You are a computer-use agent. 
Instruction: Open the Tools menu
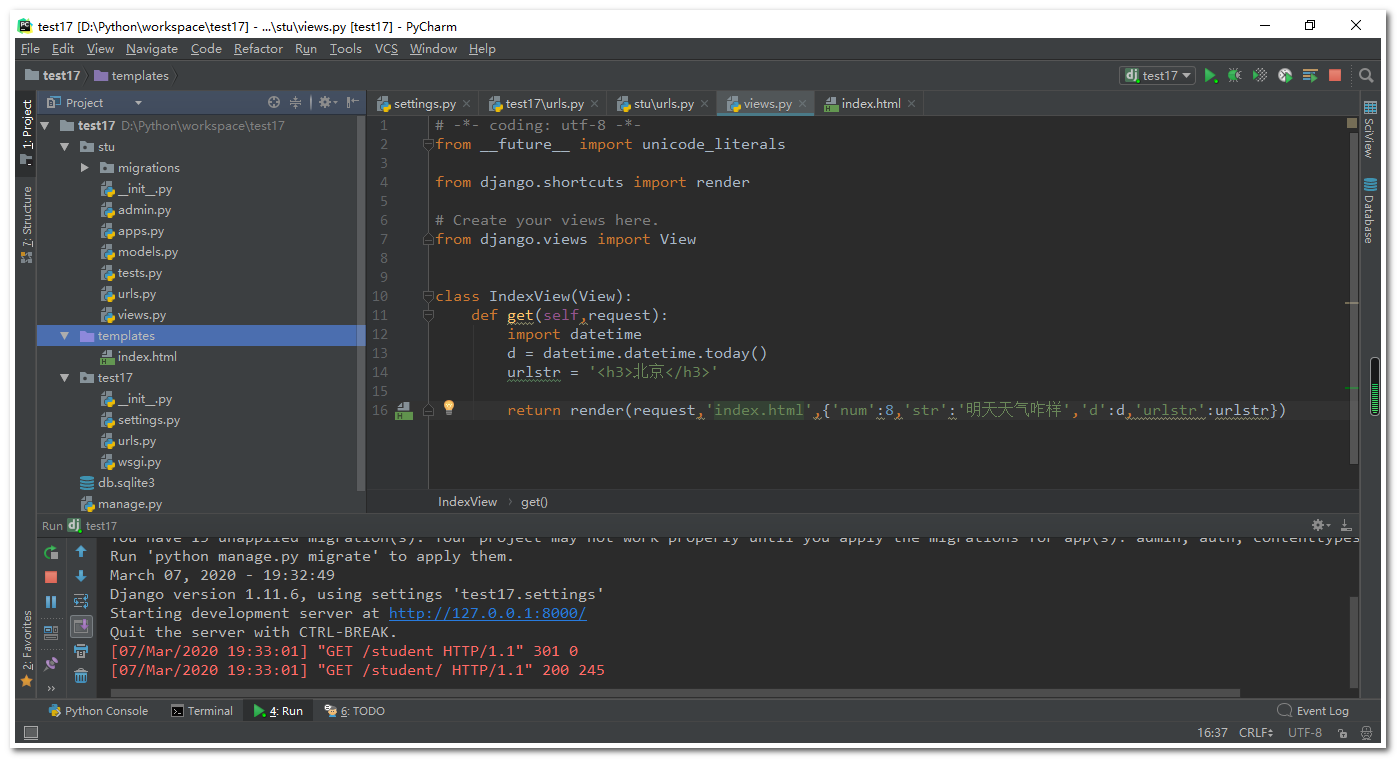pos(346,48)
